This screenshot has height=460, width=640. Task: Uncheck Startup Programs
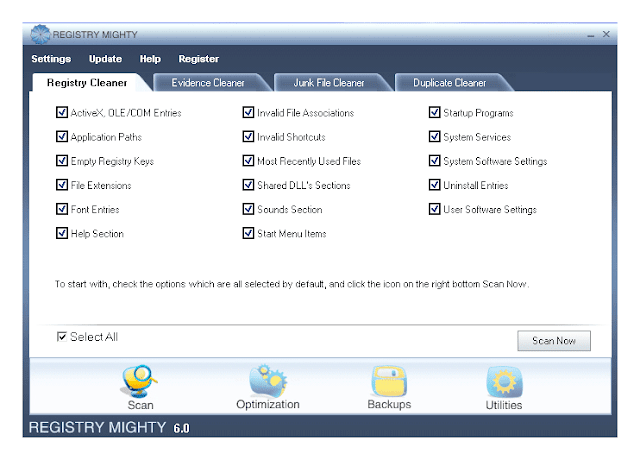(435, 112)
